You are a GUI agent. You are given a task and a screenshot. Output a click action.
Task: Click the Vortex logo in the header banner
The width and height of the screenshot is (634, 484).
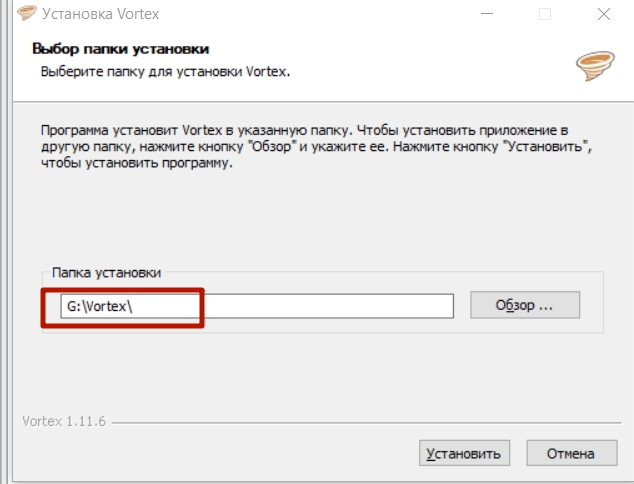595,66
